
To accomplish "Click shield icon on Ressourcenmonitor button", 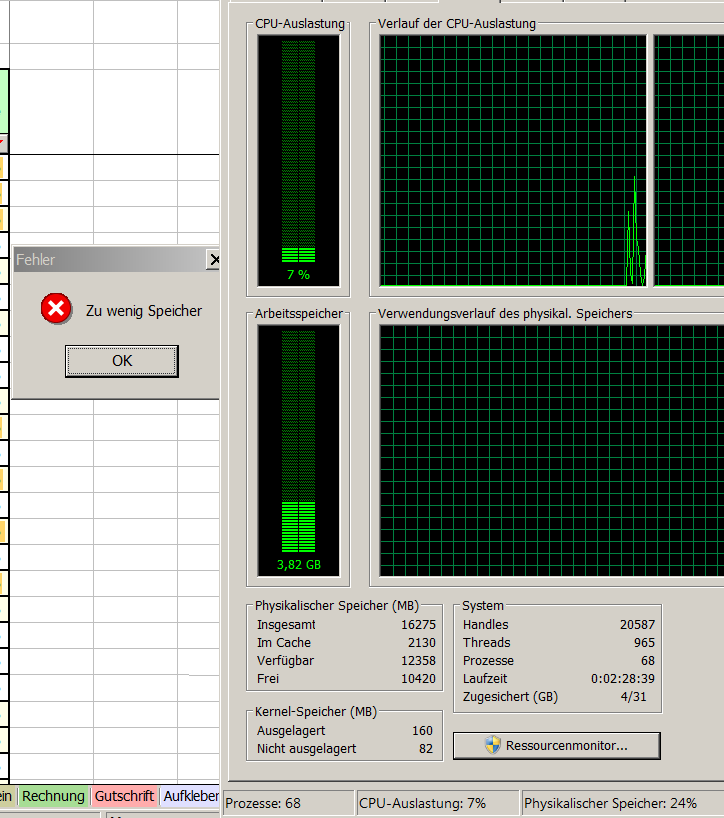I will click(x=492, y=745).
